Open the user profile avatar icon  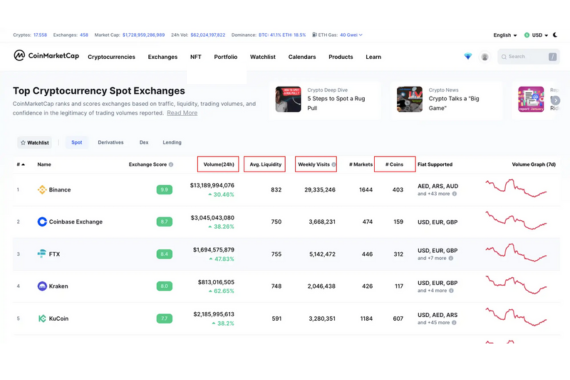[485, 57]
